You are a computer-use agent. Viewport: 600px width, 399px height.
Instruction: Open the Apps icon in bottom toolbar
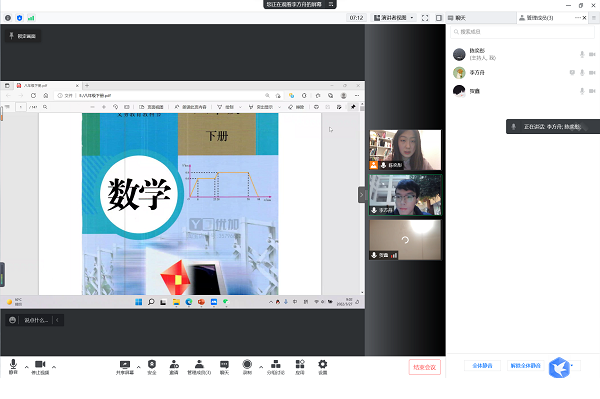(300, 365)
